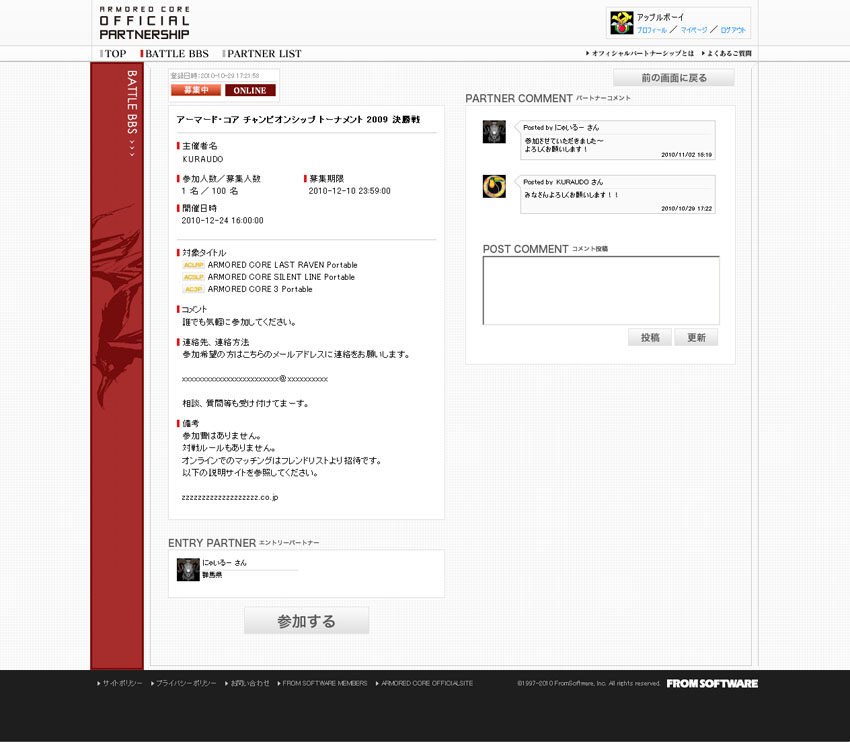This screenshot has height=742, width=850.
Task: Open the PARTNER LIST menu item
Action: (x=262, y=54)
